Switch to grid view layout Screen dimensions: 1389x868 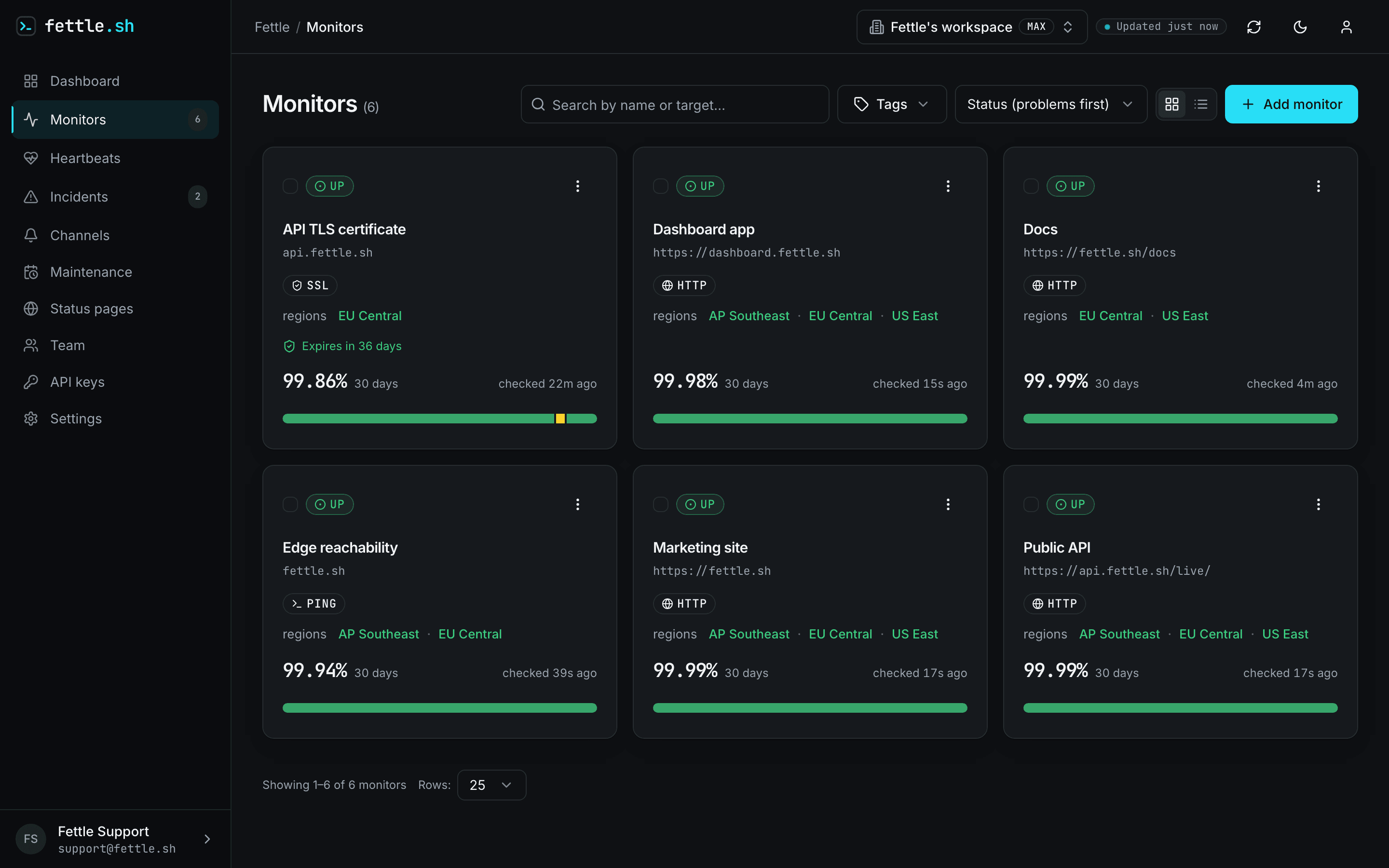tap(1171, 104)
